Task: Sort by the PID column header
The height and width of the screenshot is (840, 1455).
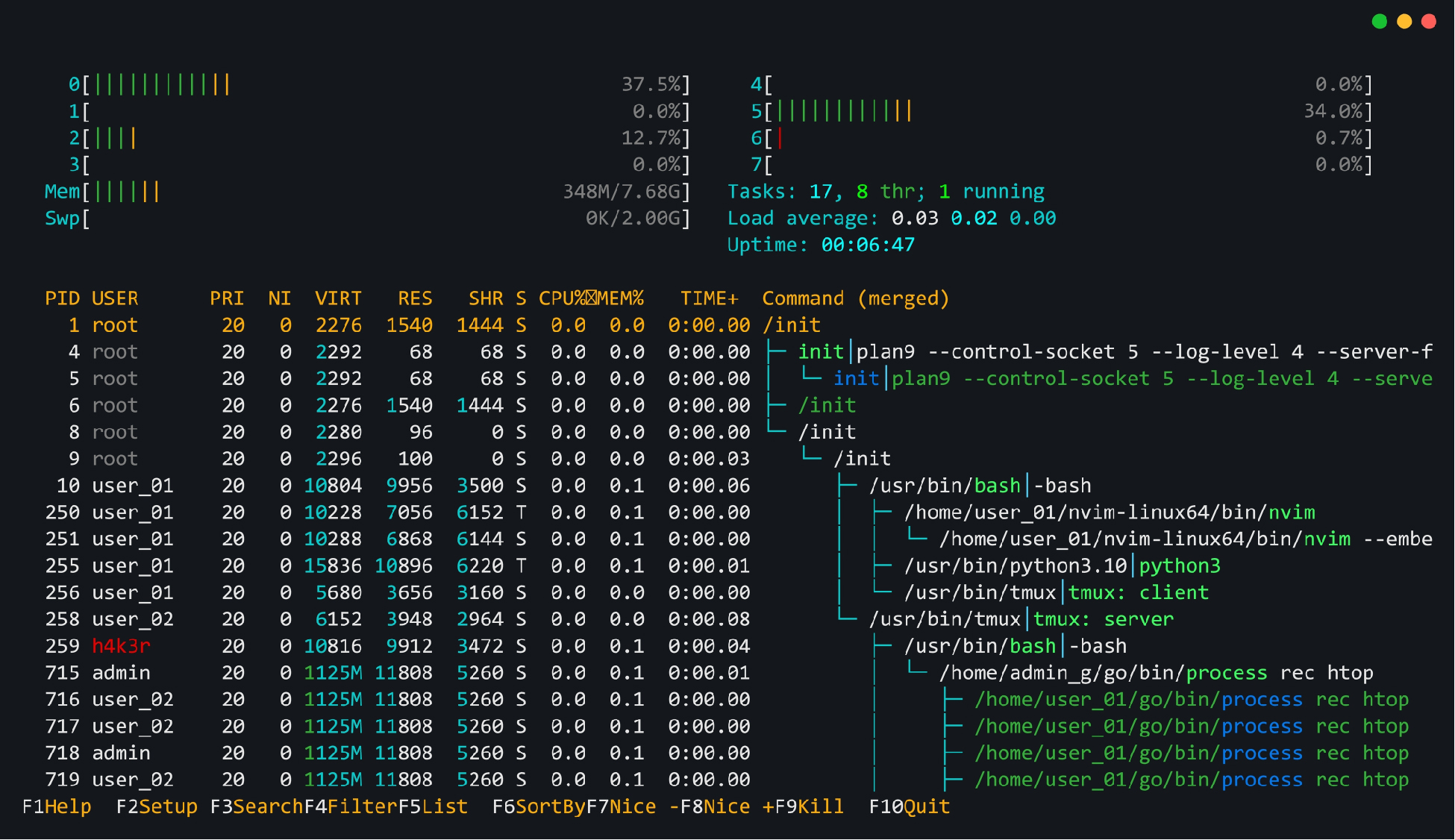Action: 63,298
